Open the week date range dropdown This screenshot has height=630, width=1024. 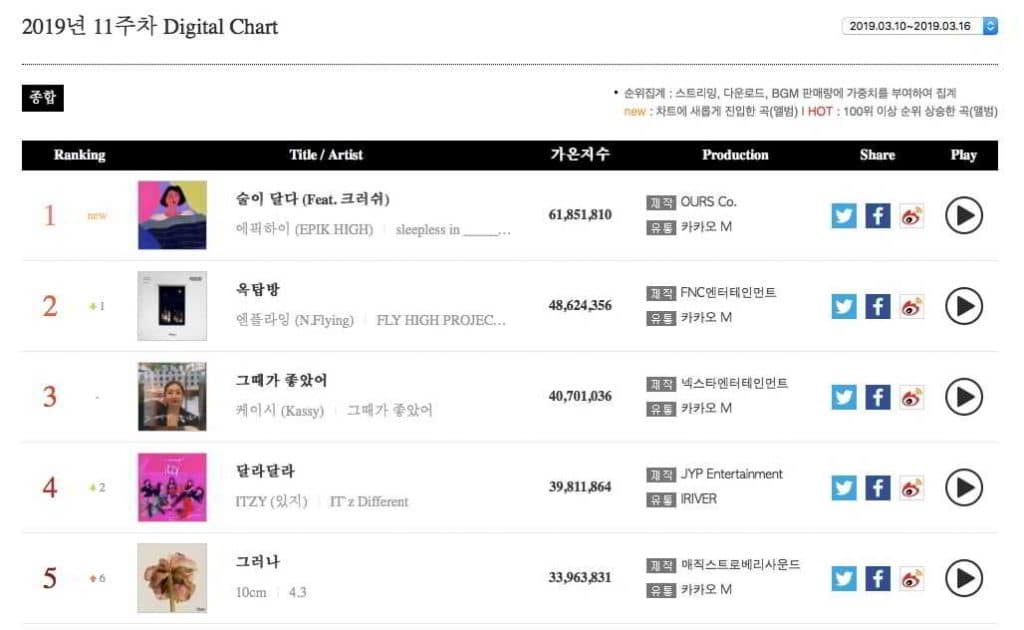click(x=920, y=26)
